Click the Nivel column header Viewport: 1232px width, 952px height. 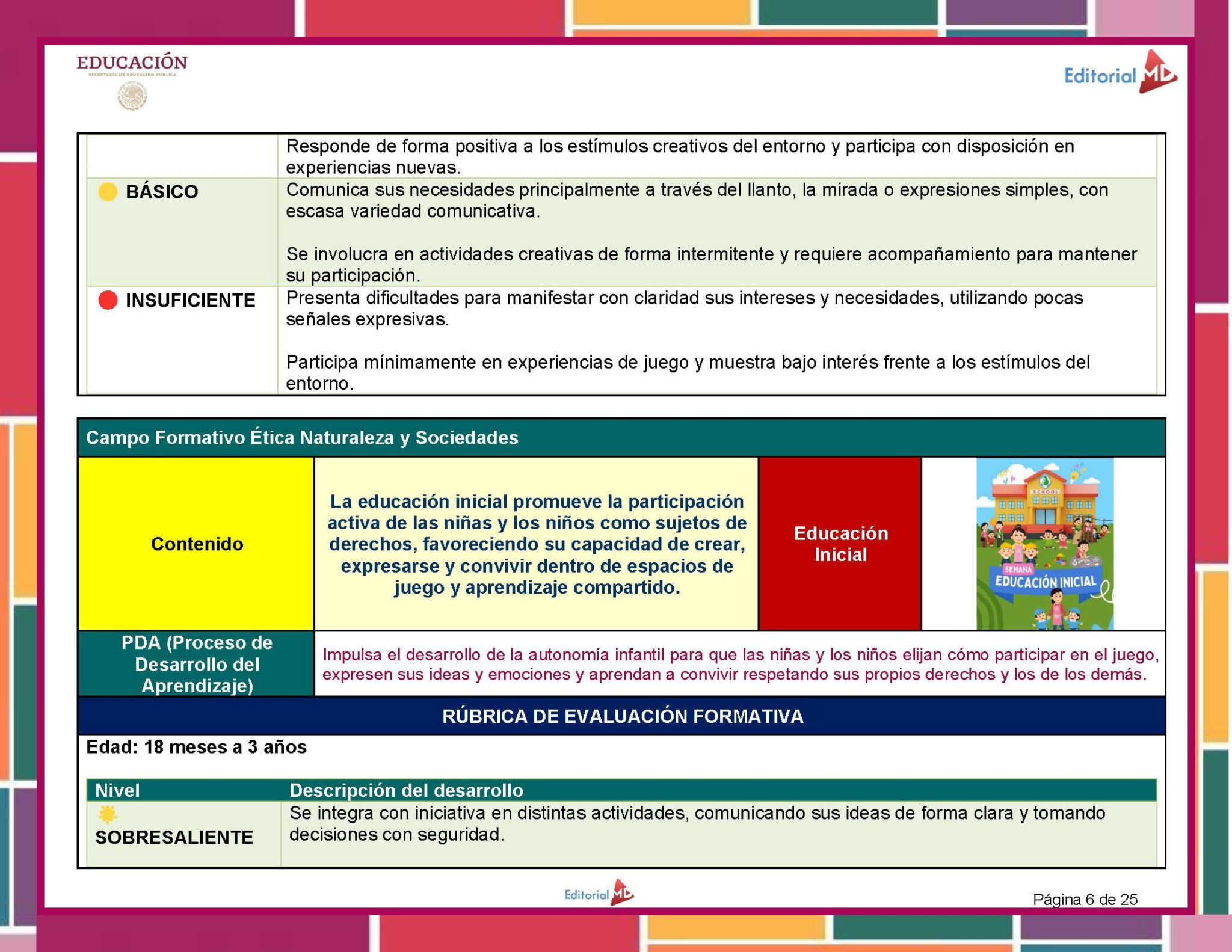[117, 790]
